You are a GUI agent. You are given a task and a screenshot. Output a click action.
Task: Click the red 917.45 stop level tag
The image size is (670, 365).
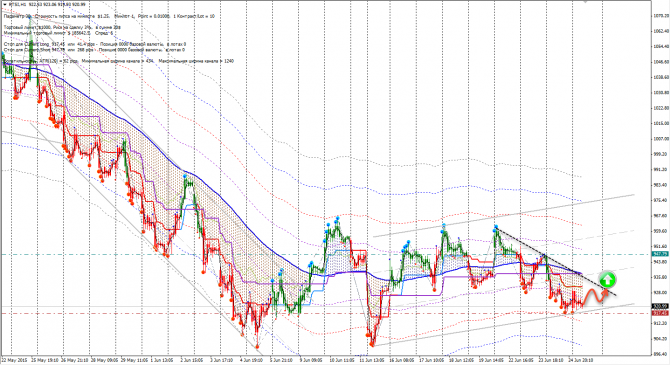click(x=660, y=313)
